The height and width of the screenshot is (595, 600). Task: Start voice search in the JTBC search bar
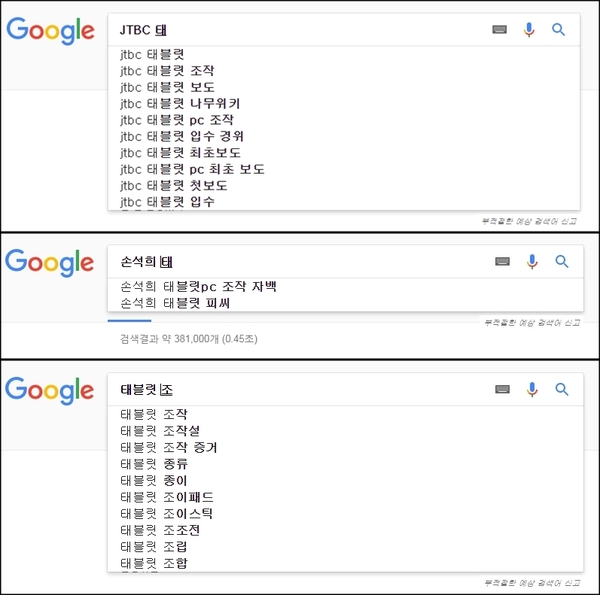click(x=529, y=29)
